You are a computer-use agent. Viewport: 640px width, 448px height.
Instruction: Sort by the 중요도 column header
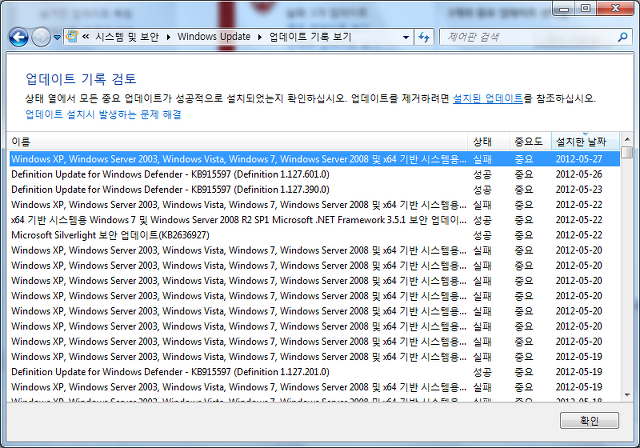pyautogui.click(x=530, y=142)
